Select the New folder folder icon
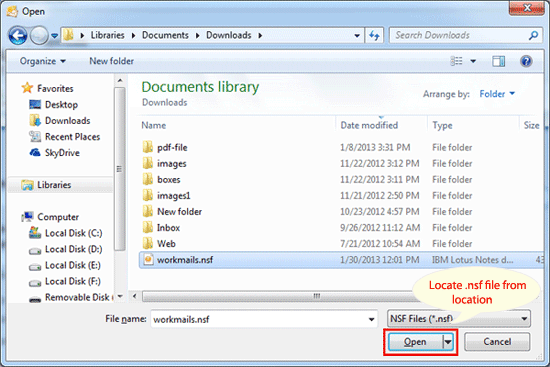The width and height of the screenshot is (550, 367). pyautogui.click(x=148, y=212)
